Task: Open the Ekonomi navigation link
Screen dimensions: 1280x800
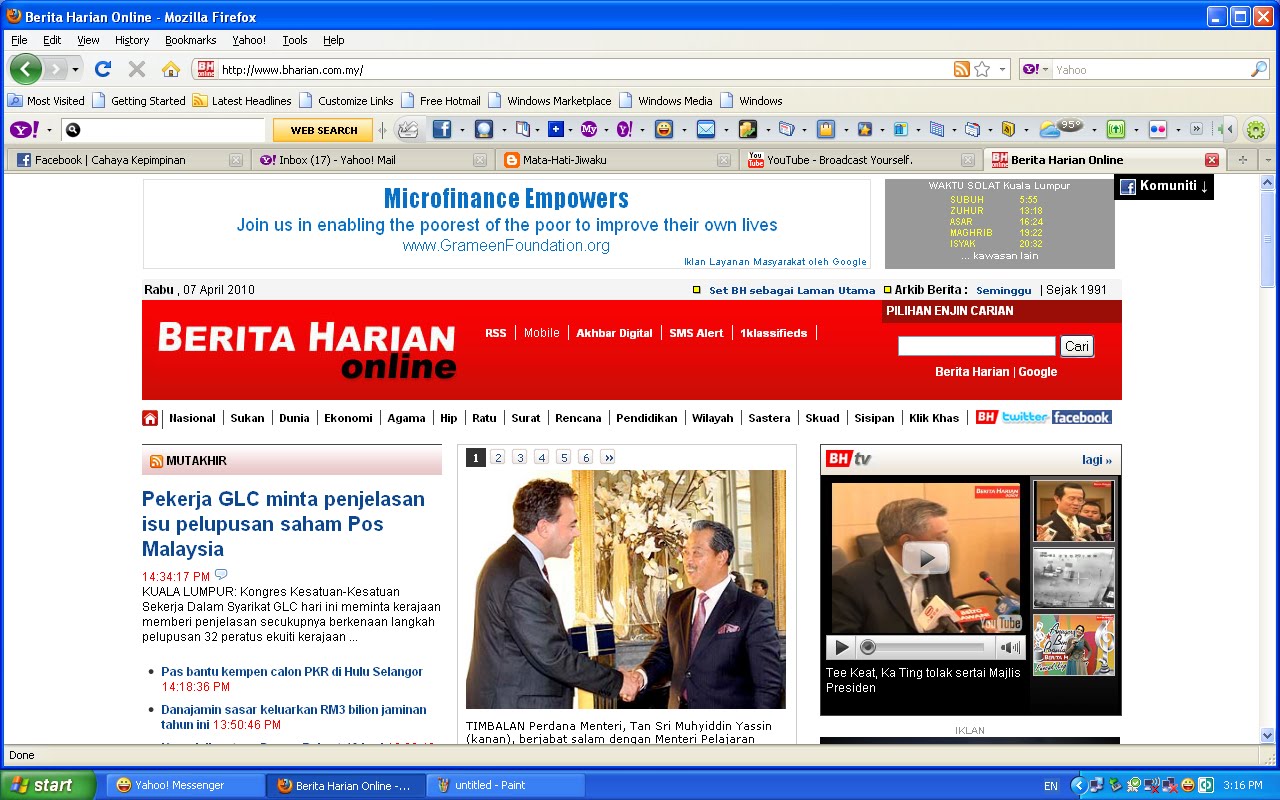Action: click(x=348, y=418)
